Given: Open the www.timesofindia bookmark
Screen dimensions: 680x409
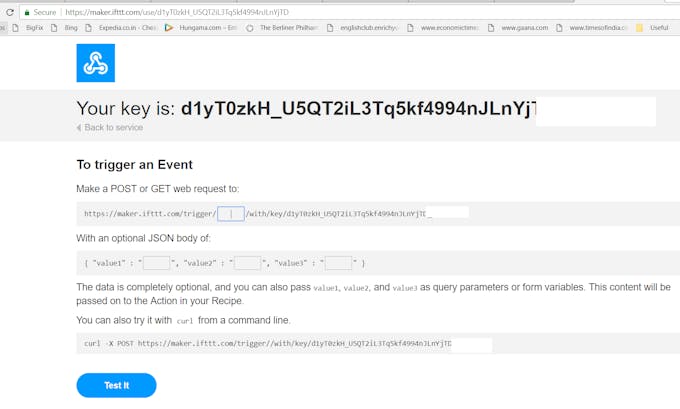Looking at the screenshot, I should pos(598,28).
